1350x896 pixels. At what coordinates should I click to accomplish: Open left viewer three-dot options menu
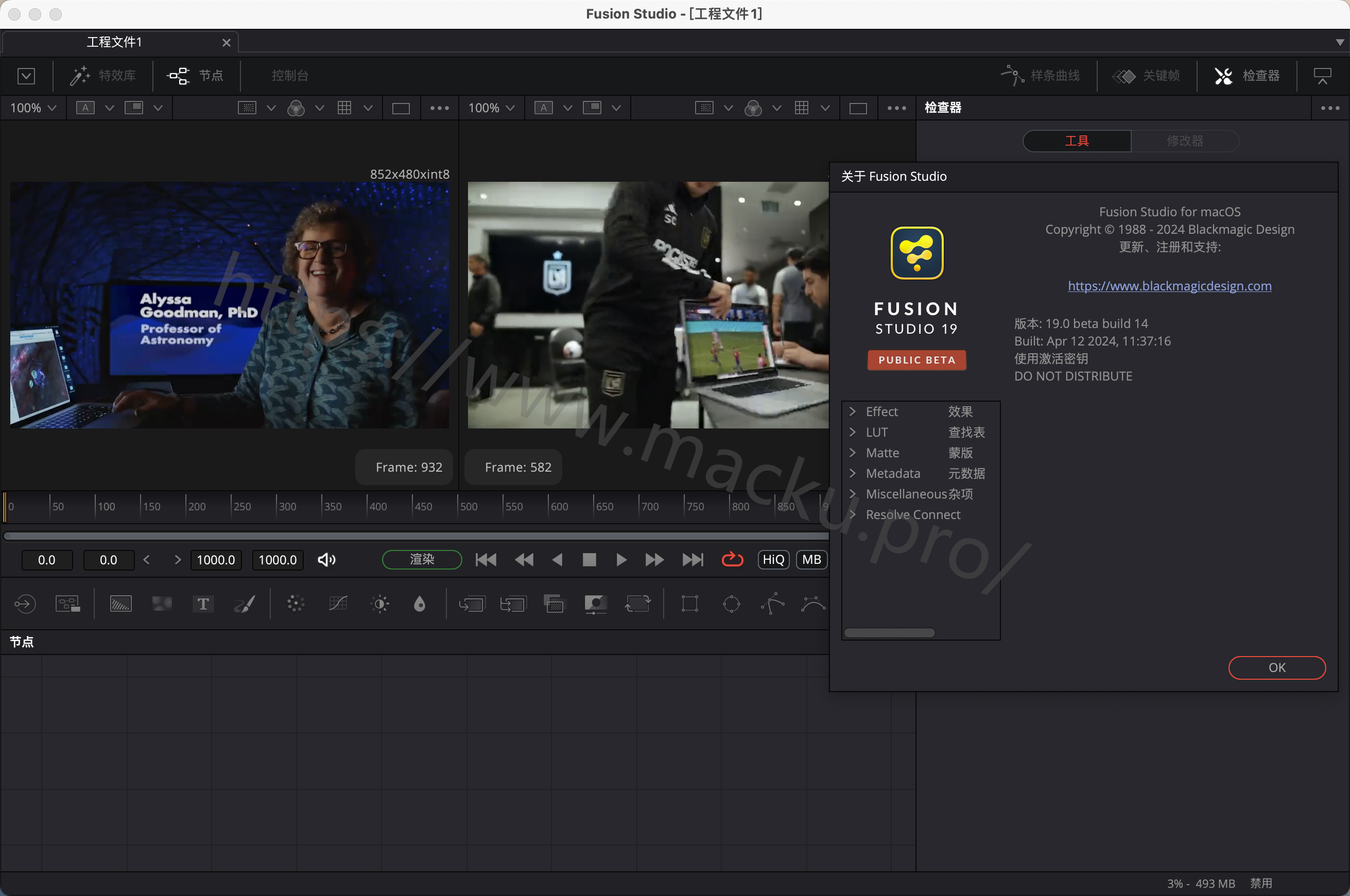click(439, 108)
